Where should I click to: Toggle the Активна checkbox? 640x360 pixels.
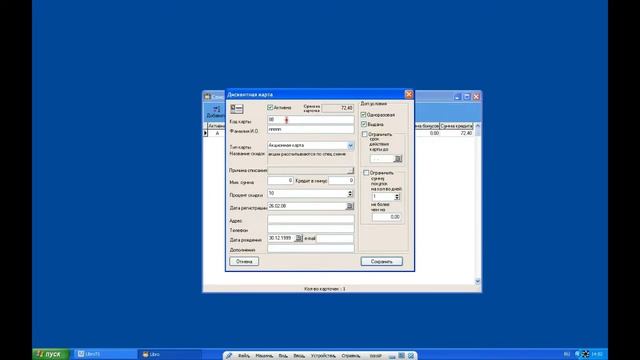pos(270,107)
